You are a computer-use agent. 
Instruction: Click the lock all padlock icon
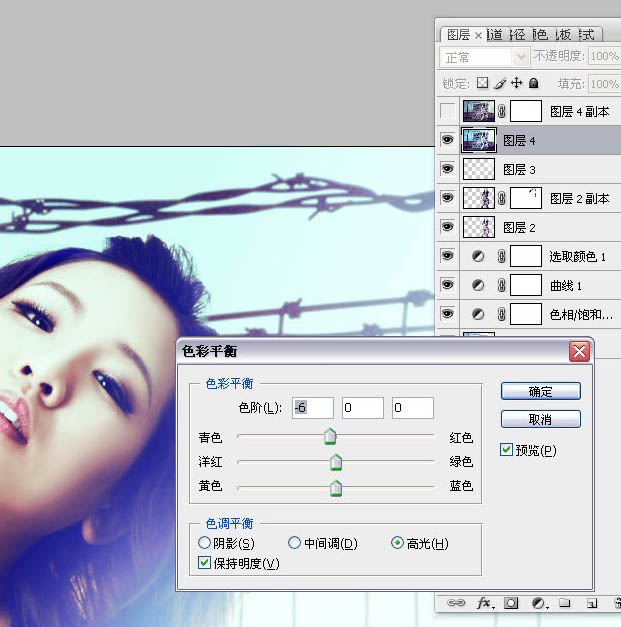click(533, 84)
